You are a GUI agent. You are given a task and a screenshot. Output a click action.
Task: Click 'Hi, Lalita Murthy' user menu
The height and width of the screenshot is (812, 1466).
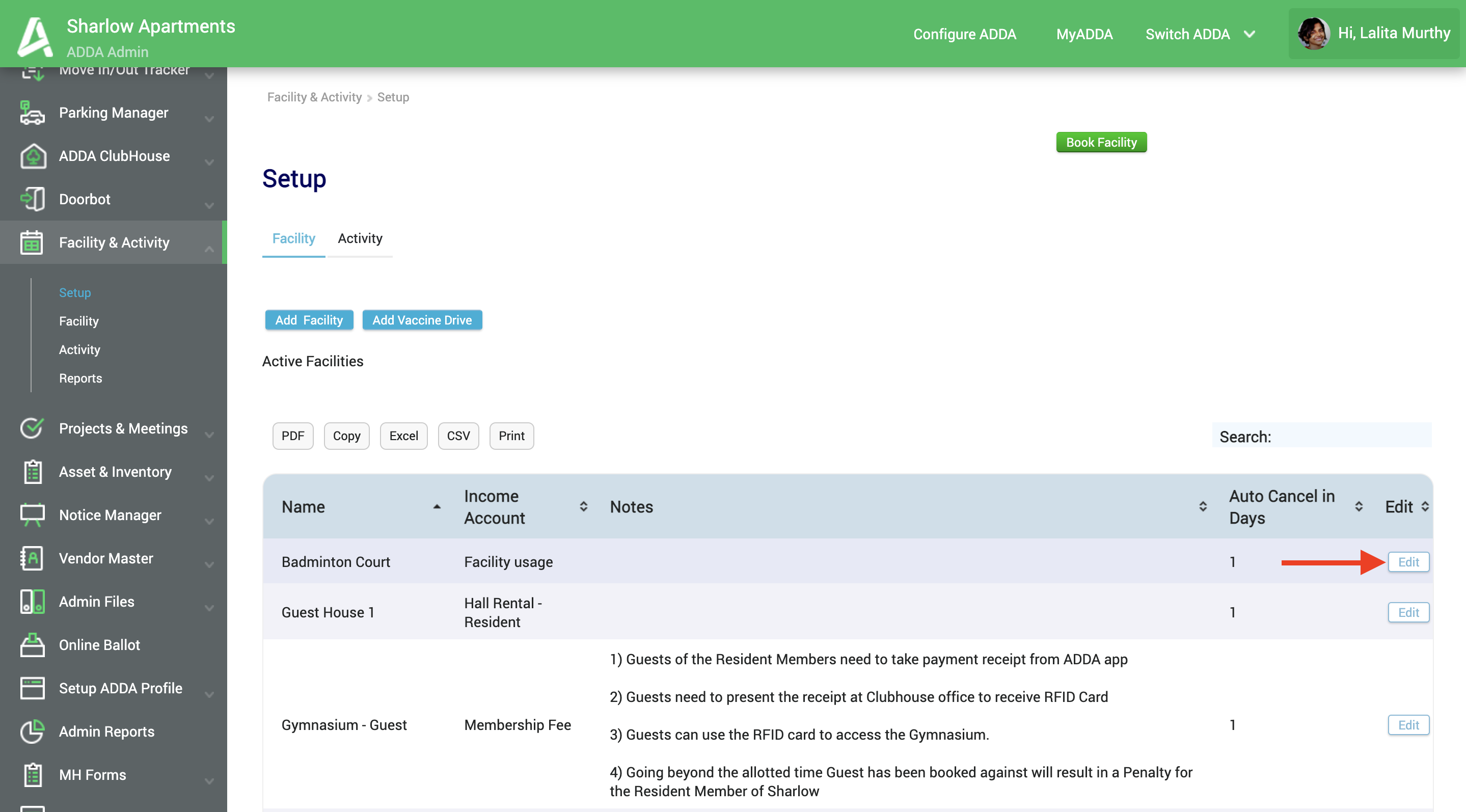pos(1374,34)
